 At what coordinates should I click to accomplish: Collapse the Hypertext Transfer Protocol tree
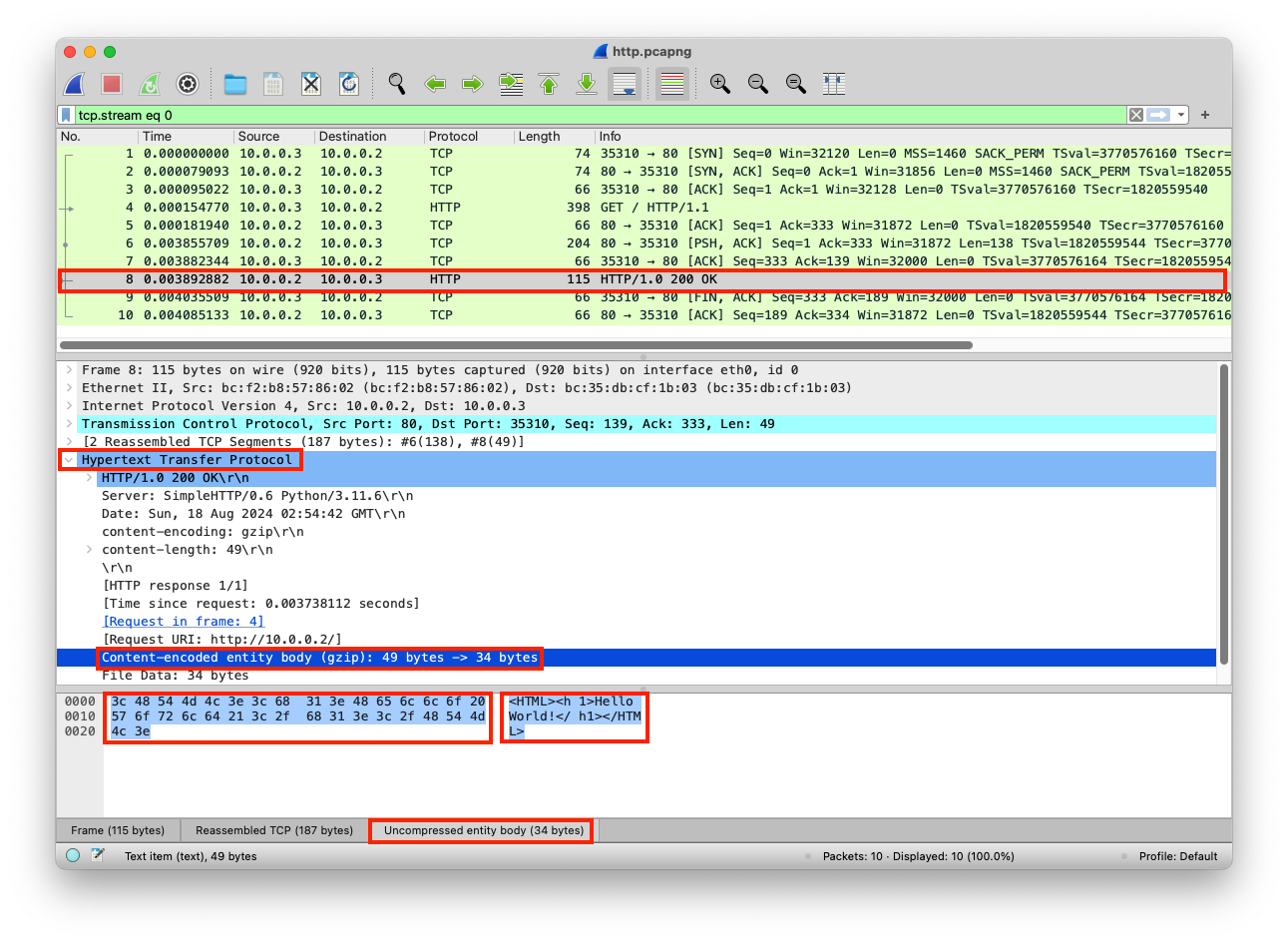click(x=69, y=460)
